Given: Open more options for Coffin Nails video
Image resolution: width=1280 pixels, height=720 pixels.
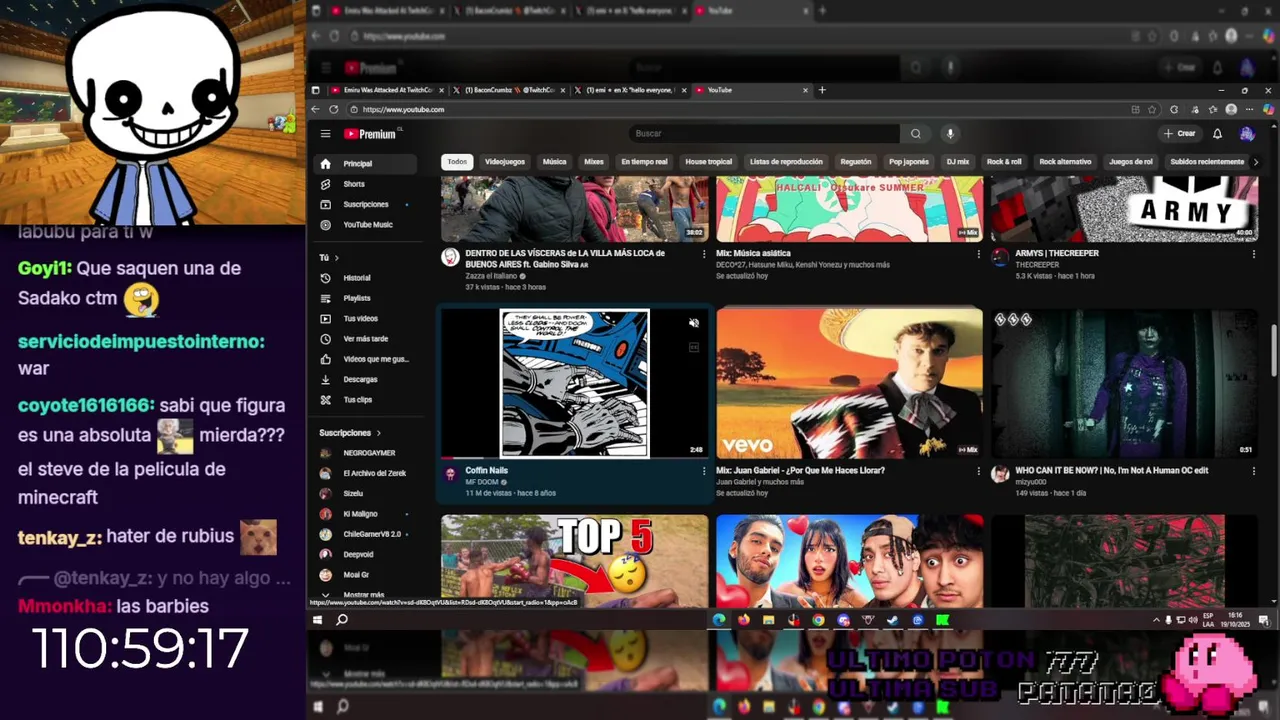Looking at the screenshot, I should pyautogui.click(x=704, y=471).
